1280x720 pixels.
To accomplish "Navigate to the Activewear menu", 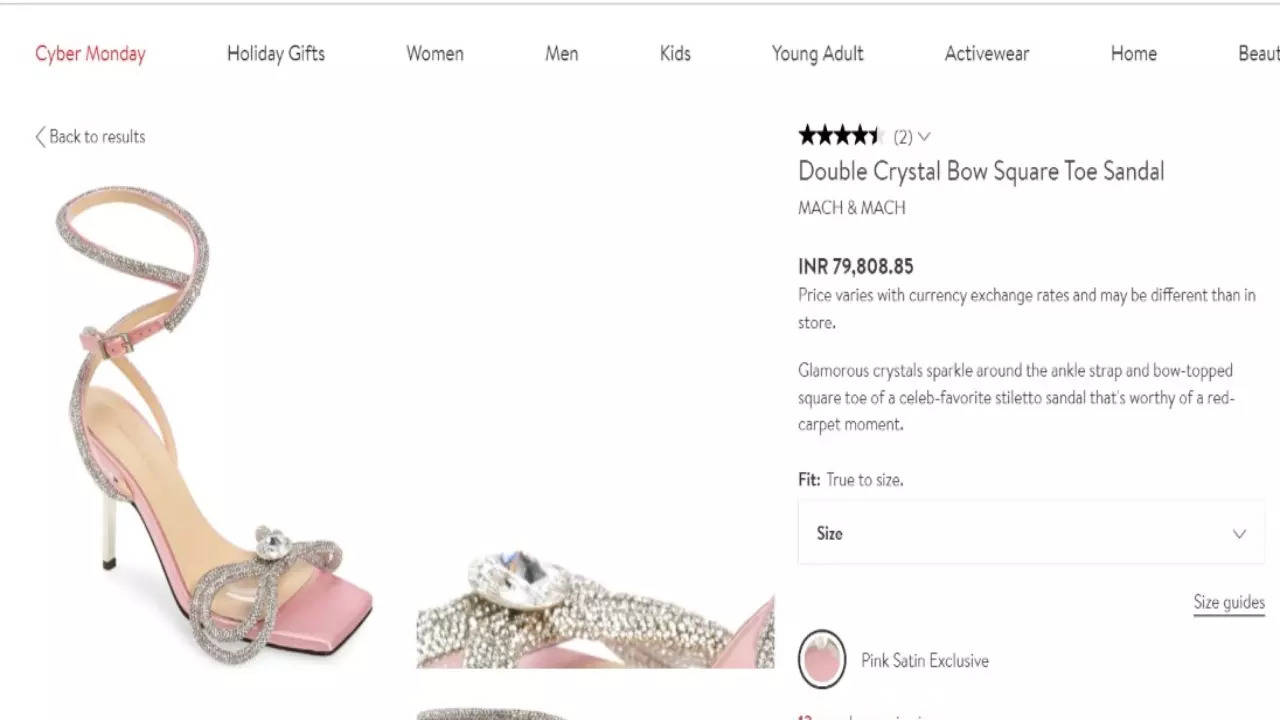I will pyautogui.click(x=986, y=54).
